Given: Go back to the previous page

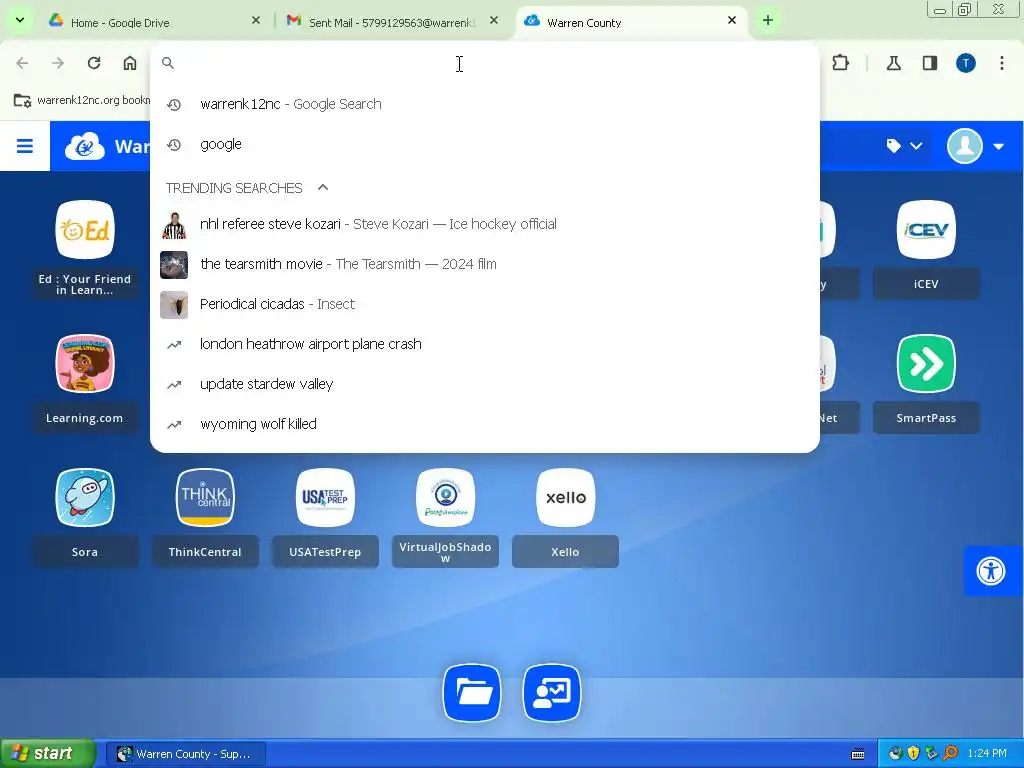Looking at the screenshot, I should (22, 63).
